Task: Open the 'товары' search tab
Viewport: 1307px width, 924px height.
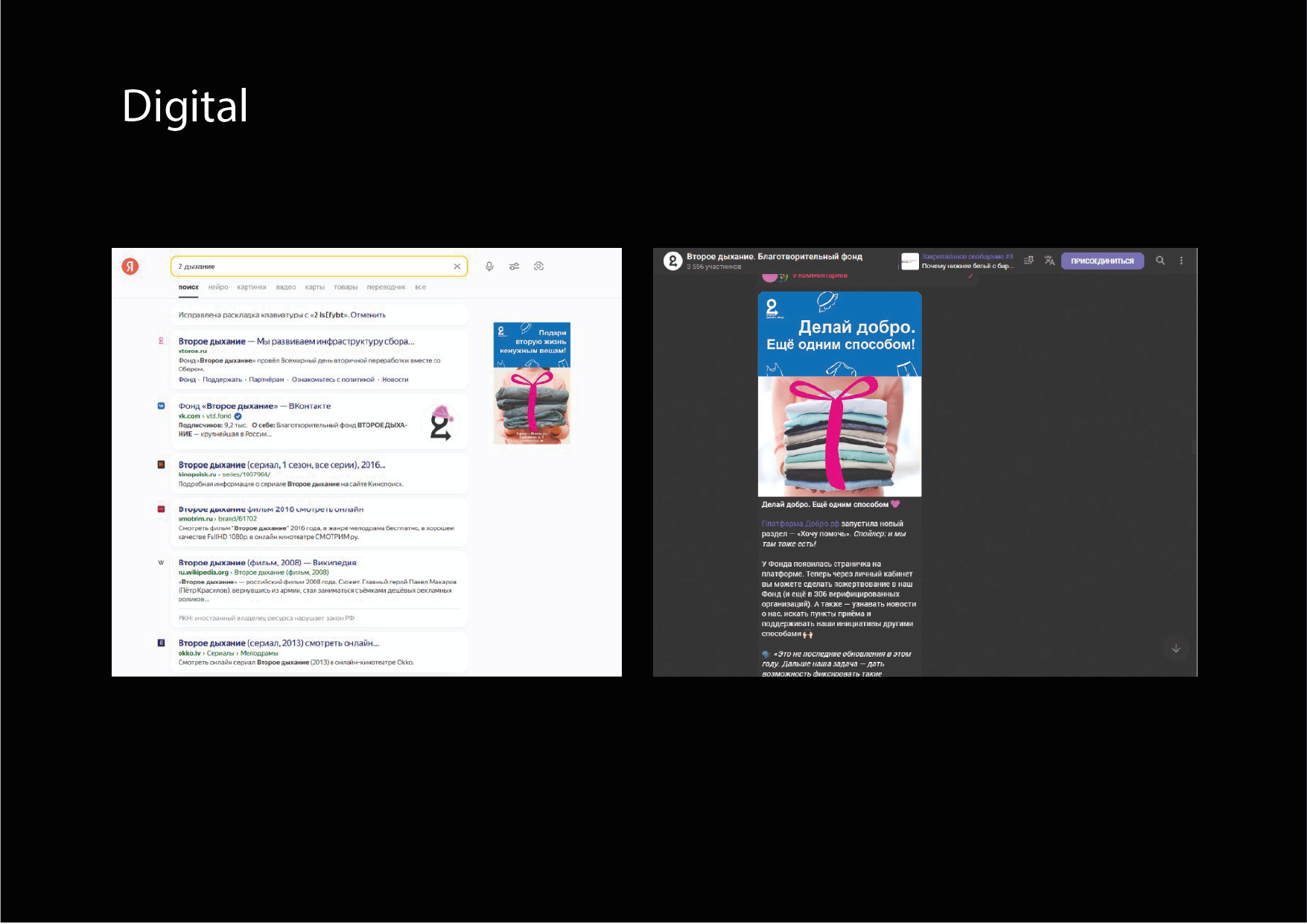Action: click(346, 287)
